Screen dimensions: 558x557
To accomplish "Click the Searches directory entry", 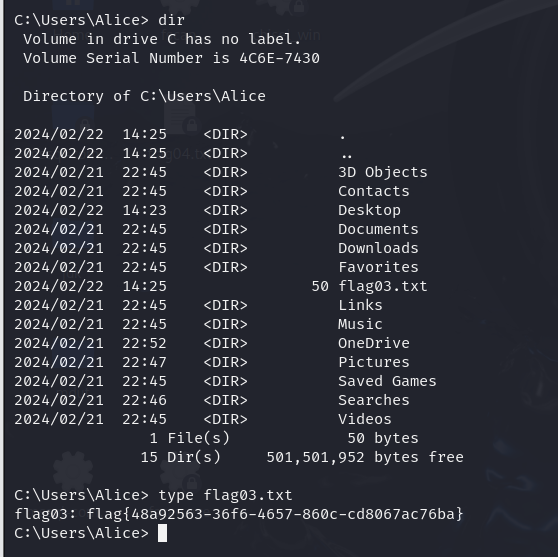I will pos(374,400).
